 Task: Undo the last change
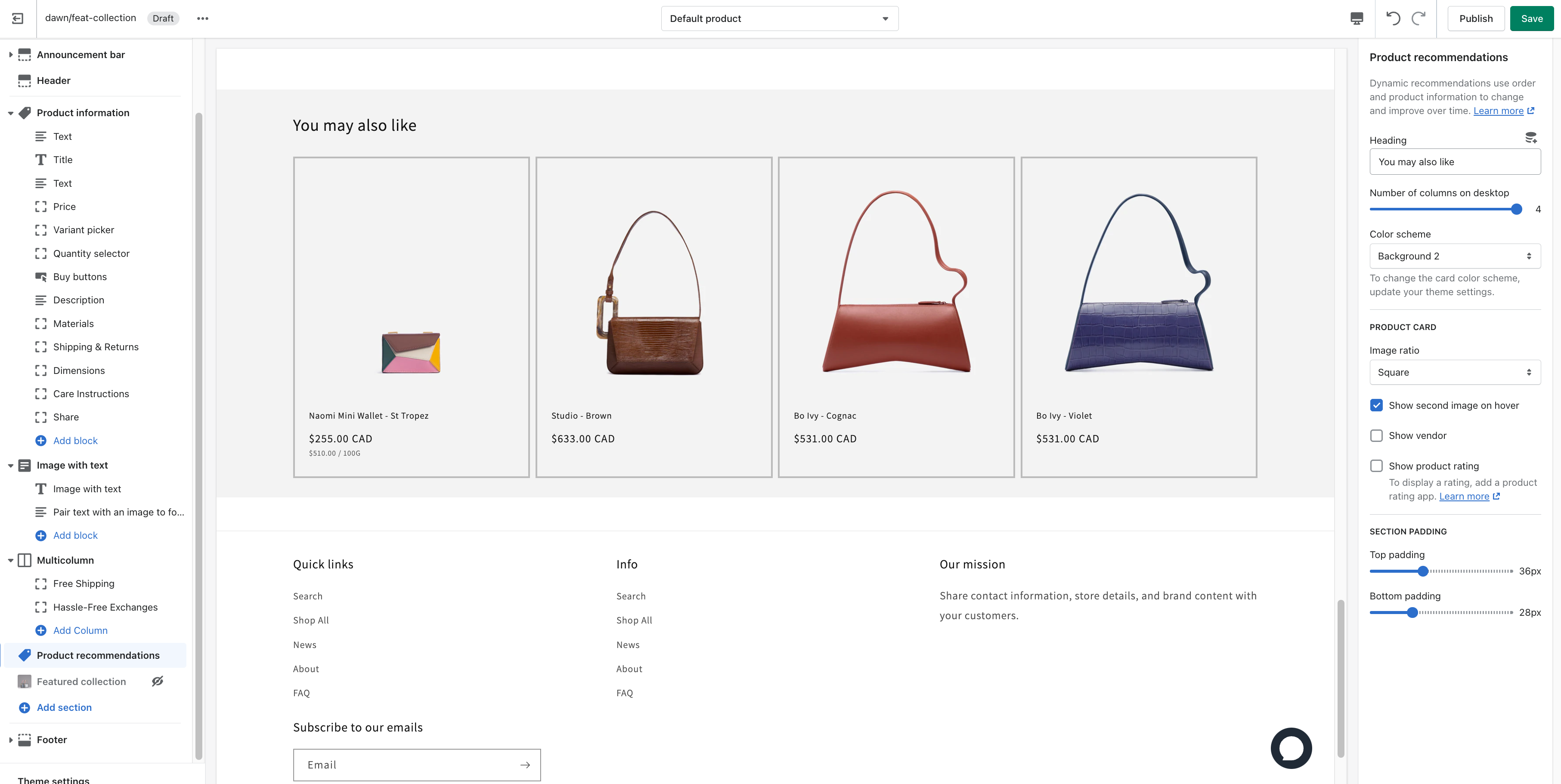coord(1393,18)
